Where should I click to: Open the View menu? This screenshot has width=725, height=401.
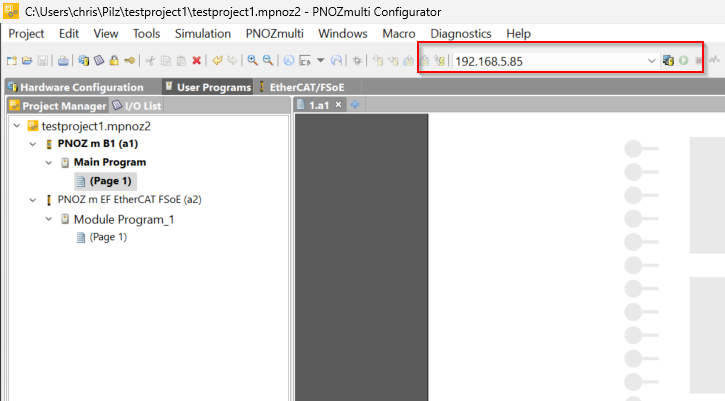coord(106,34)
